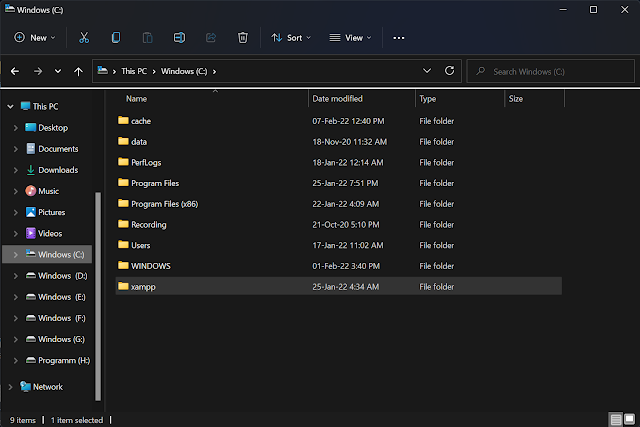Go forward with the right arrow

[38, 71]
